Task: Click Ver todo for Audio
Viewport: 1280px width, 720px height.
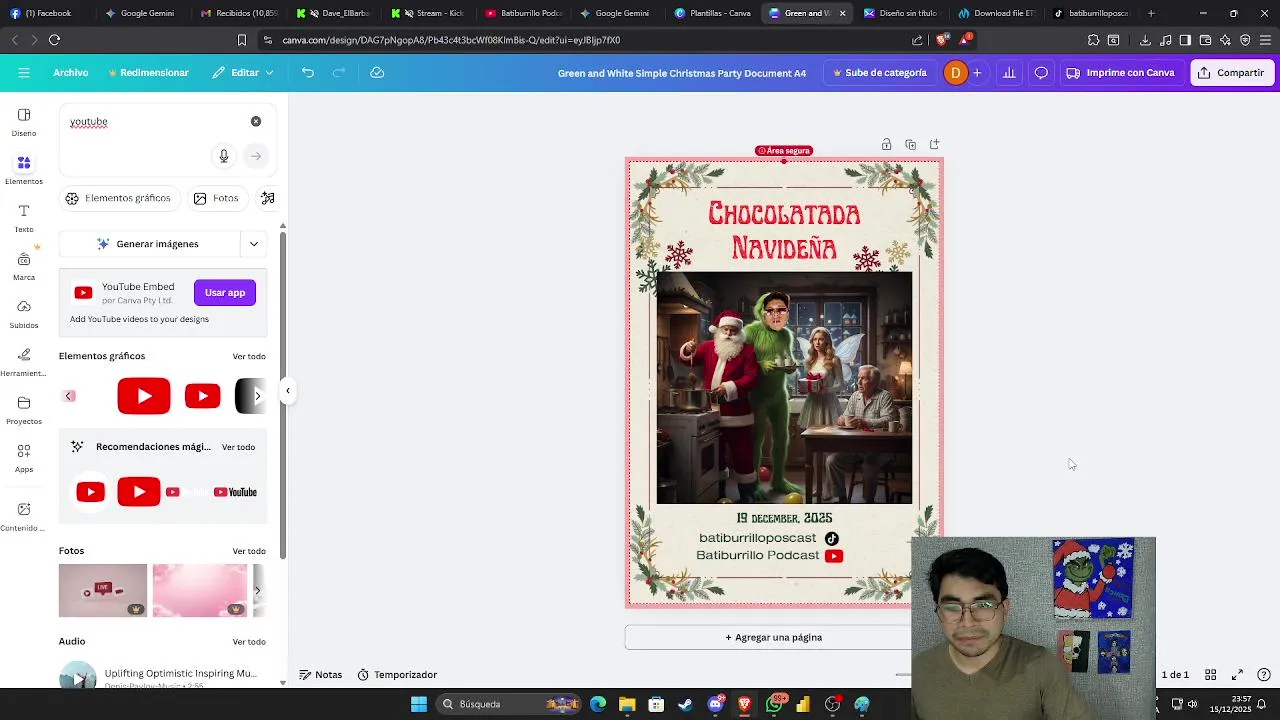Action: click(249, 642)
